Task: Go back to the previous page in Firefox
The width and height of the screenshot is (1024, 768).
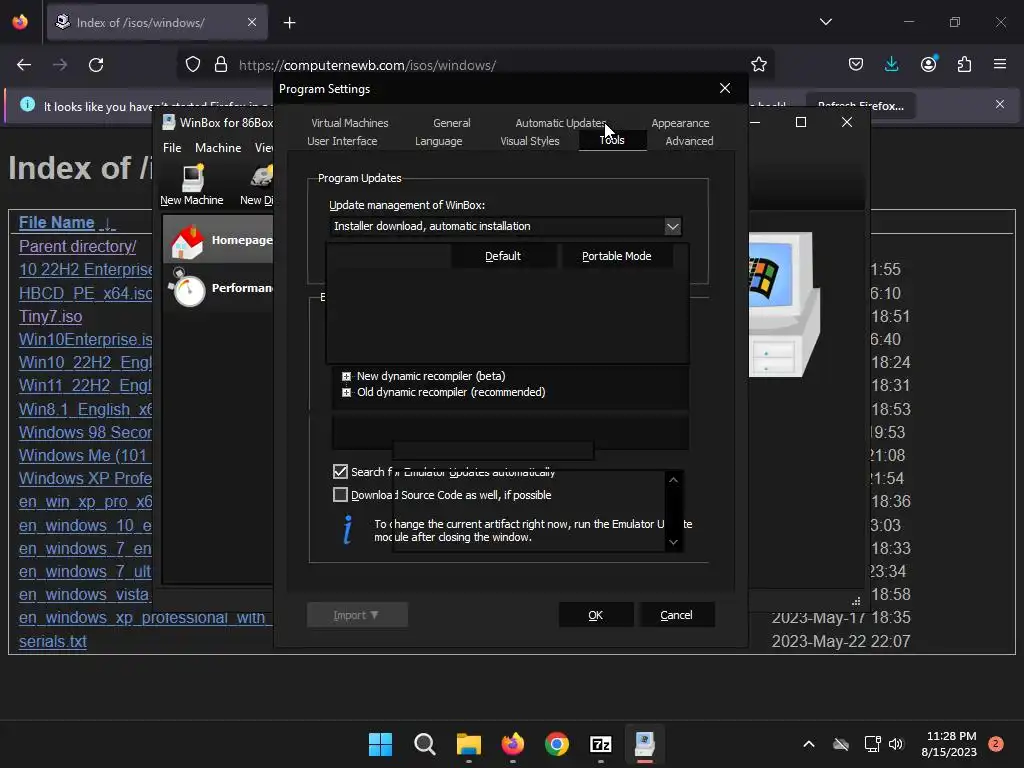Action: pos(24,65)
